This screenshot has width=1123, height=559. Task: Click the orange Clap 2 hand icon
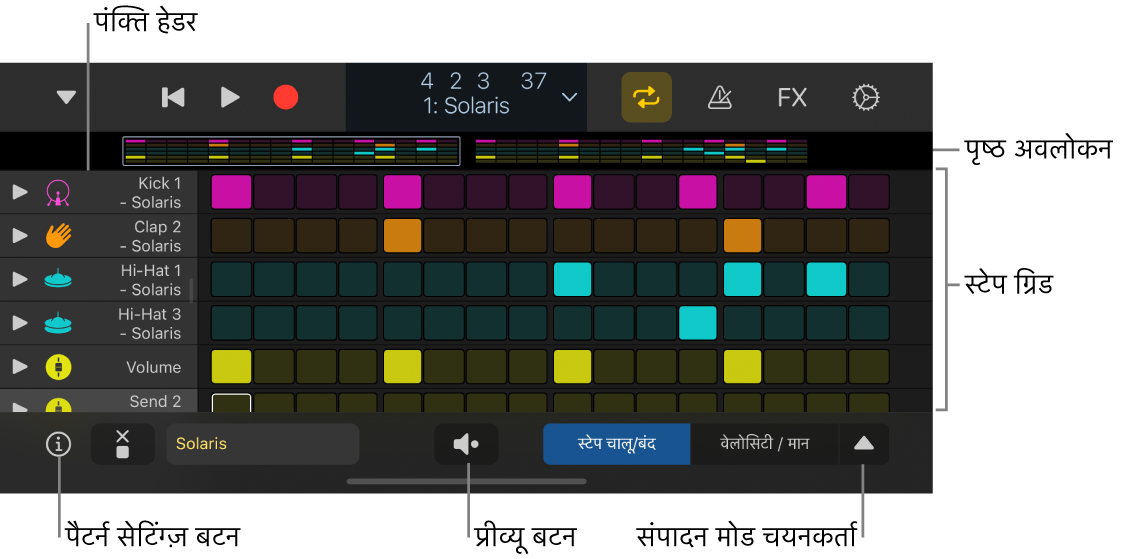coord(58,236)
